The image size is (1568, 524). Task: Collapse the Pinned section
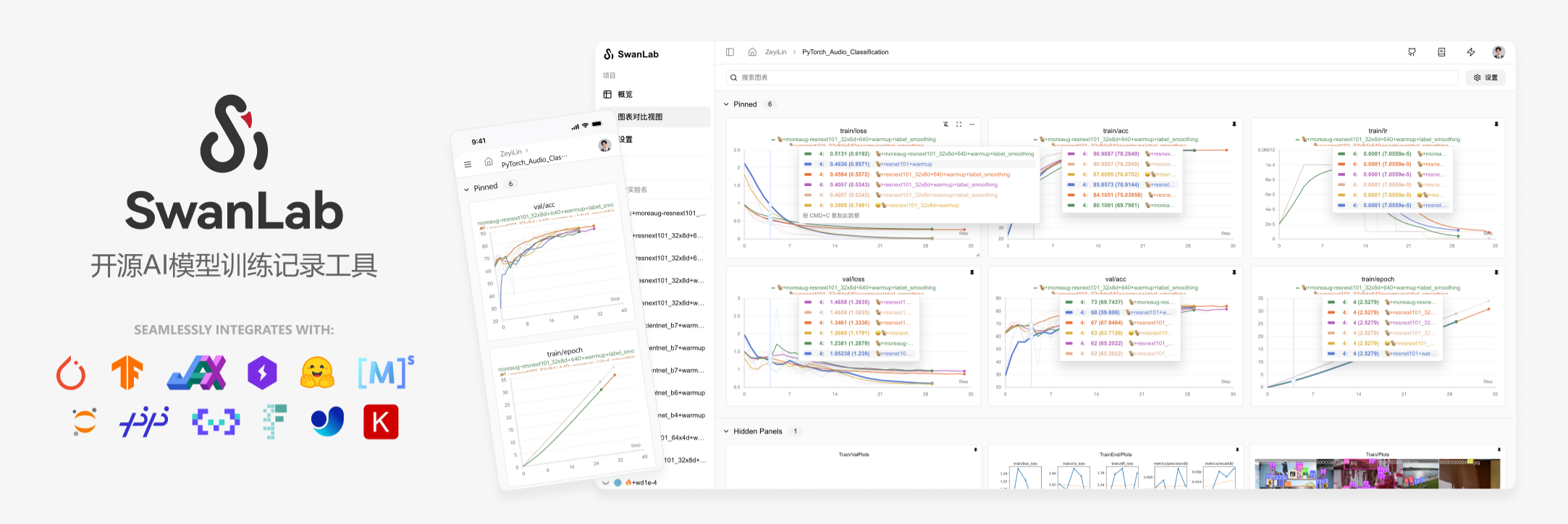point(727,104)
